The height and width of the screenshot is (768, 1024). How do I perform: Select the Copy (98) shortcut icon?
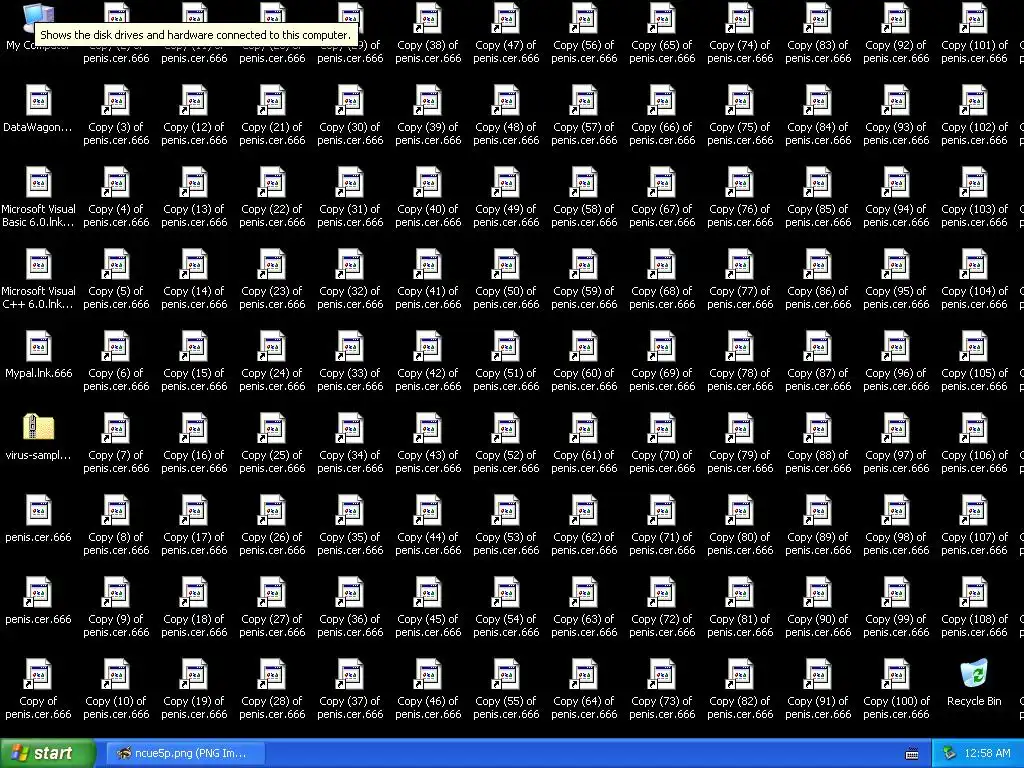tap(896, 511)
